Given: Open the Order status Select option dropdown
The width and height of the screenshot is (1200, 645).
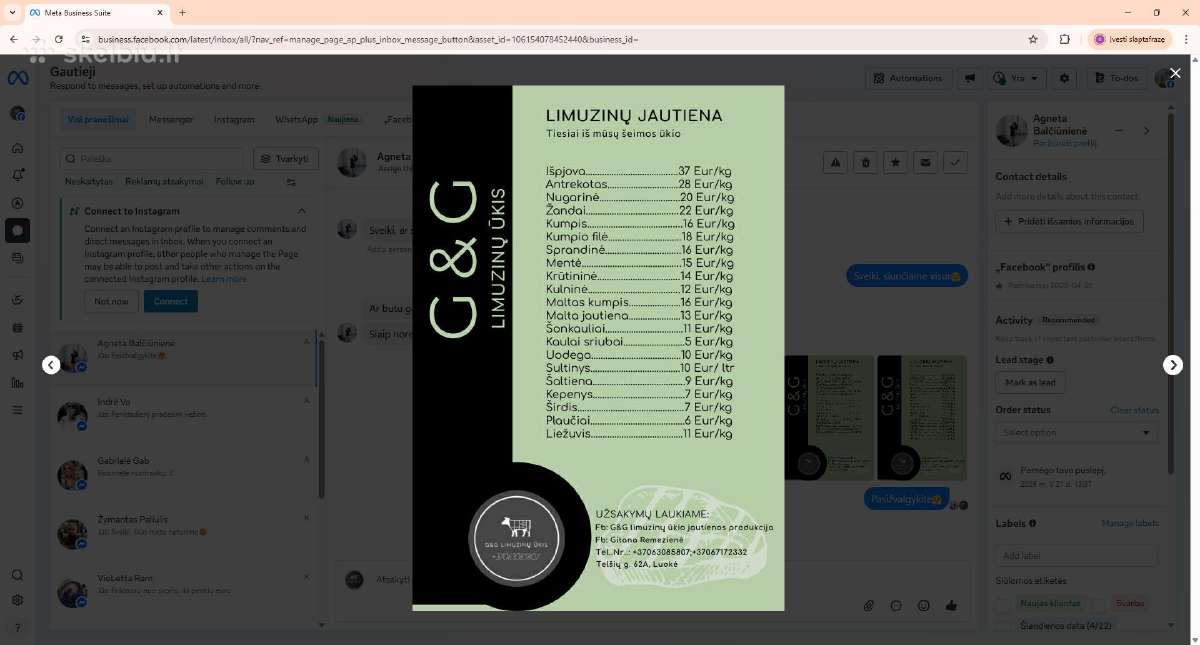Looking at the screenshot, I should point(1076,432).
